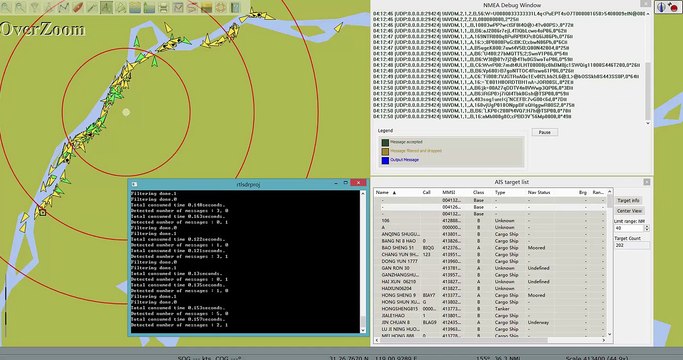Screen dimensions: 683x360
Task: Click the red GPS status icon
Action: 674,7
